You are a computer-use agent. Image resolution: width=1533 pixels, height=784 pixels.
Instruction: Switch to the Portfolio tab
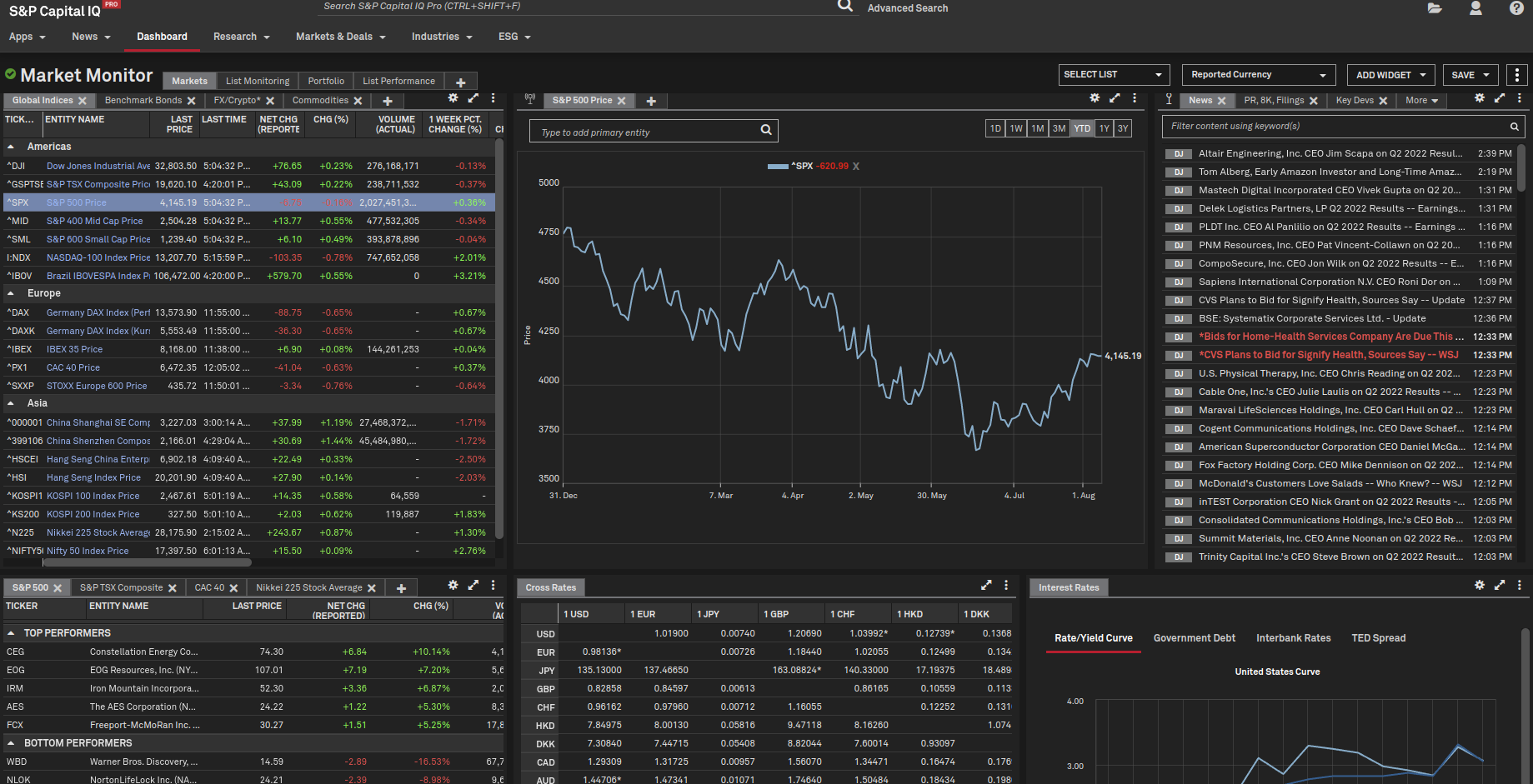(x=326, y=82)
